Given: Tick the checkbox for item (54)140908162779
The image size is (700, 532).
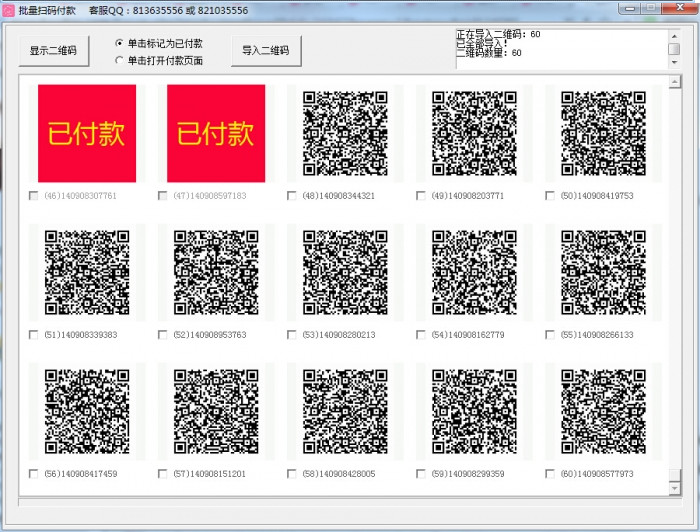Looking at the screenshot, I should pyautogui.click(x=421, y=335).
